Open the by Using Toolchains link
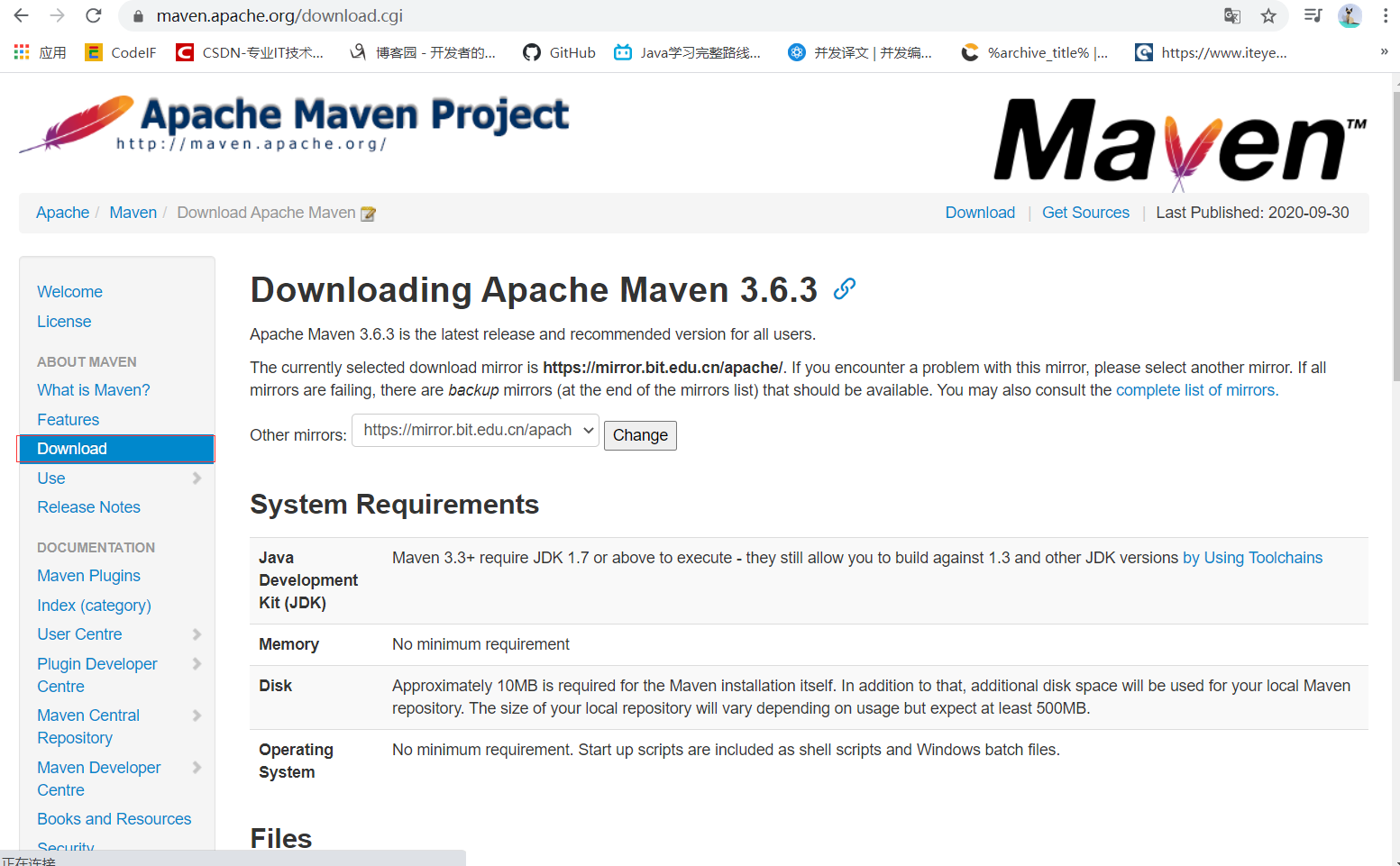1400x866 pixels. point(1252,558)
